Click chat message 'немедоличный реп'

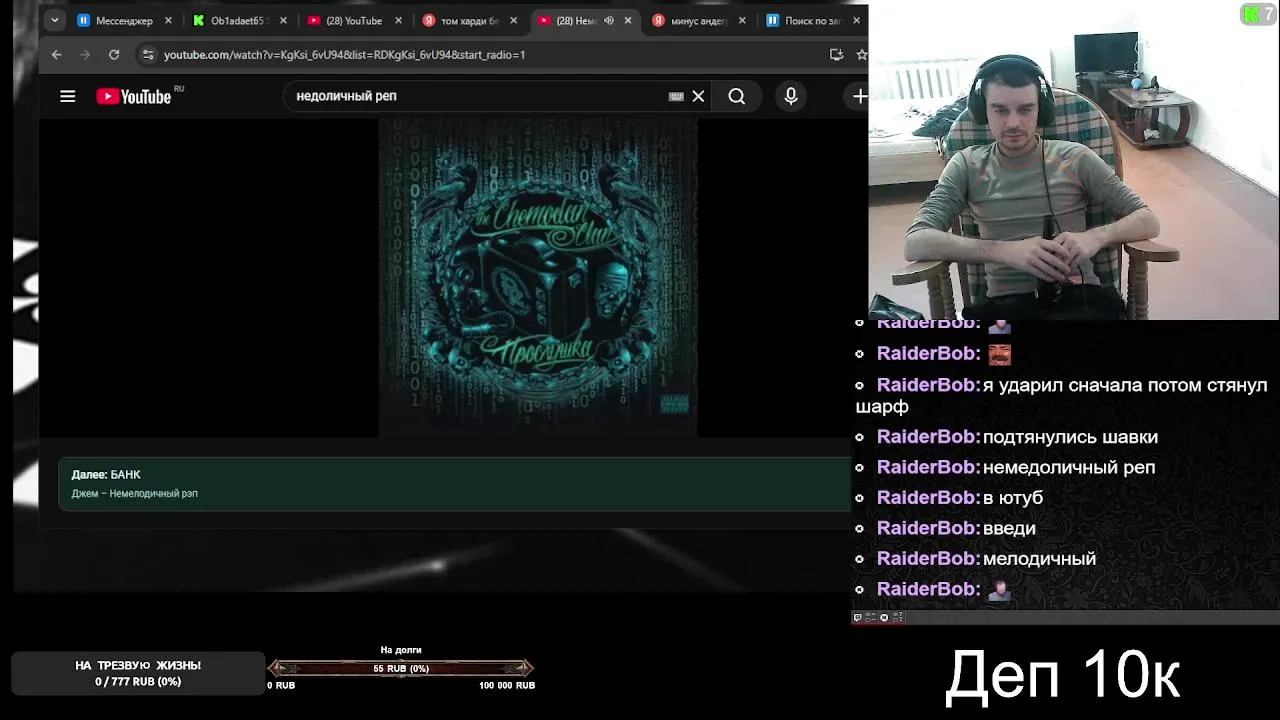tap(1069, 467)
